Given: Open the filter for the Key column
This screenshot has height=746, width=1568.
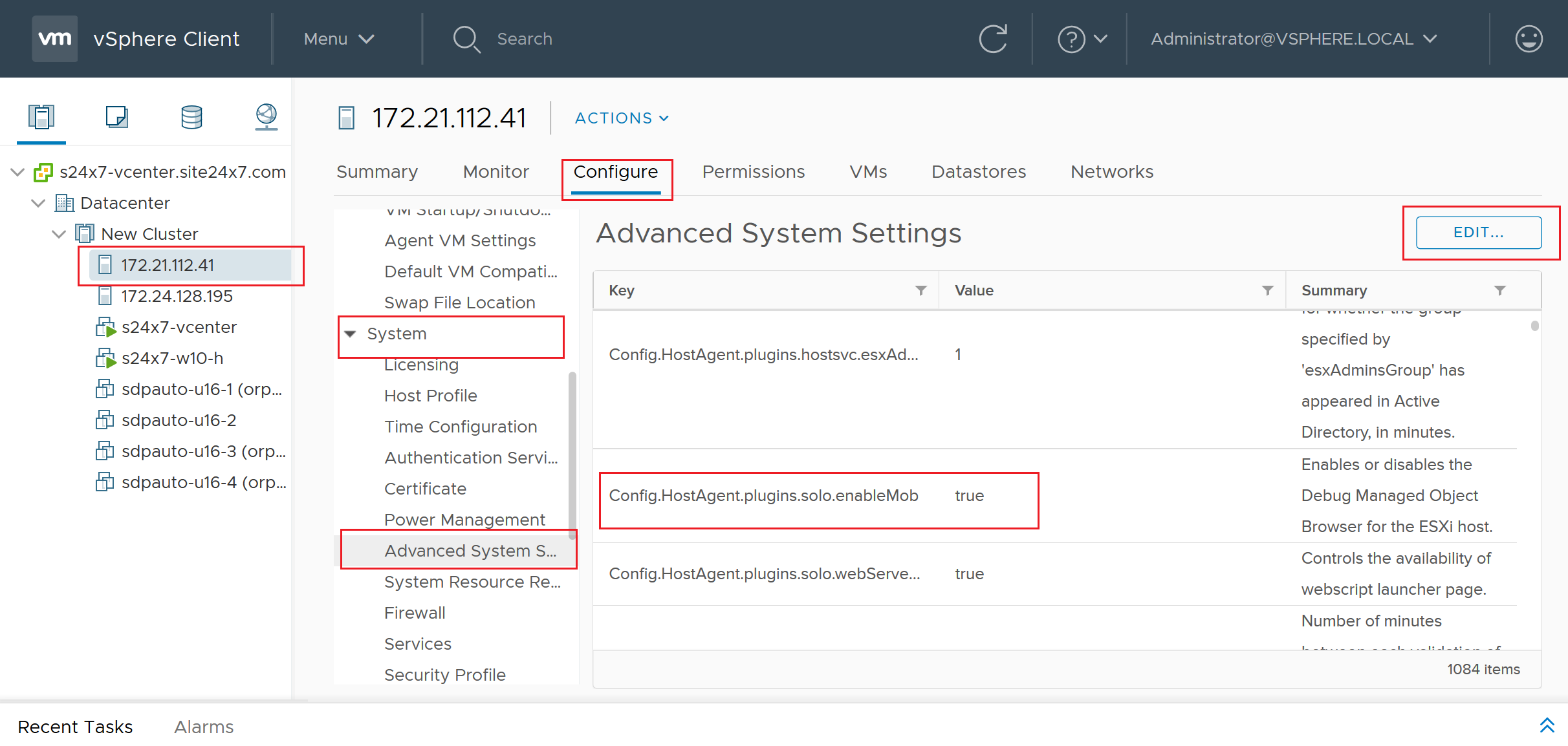Looking at the screenshot, I should pos(921,290).
